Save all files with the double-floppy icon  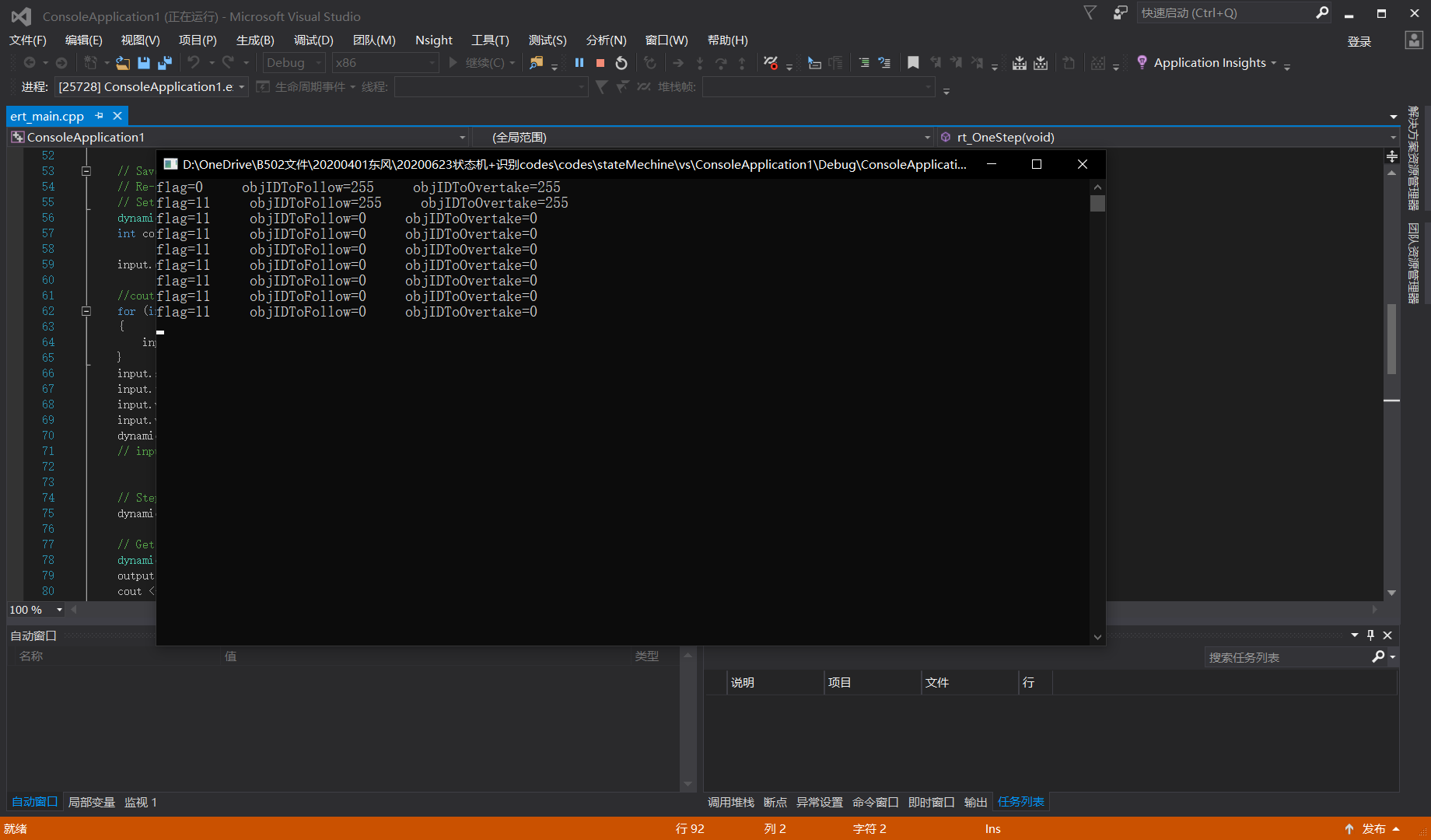pos(165,63)
